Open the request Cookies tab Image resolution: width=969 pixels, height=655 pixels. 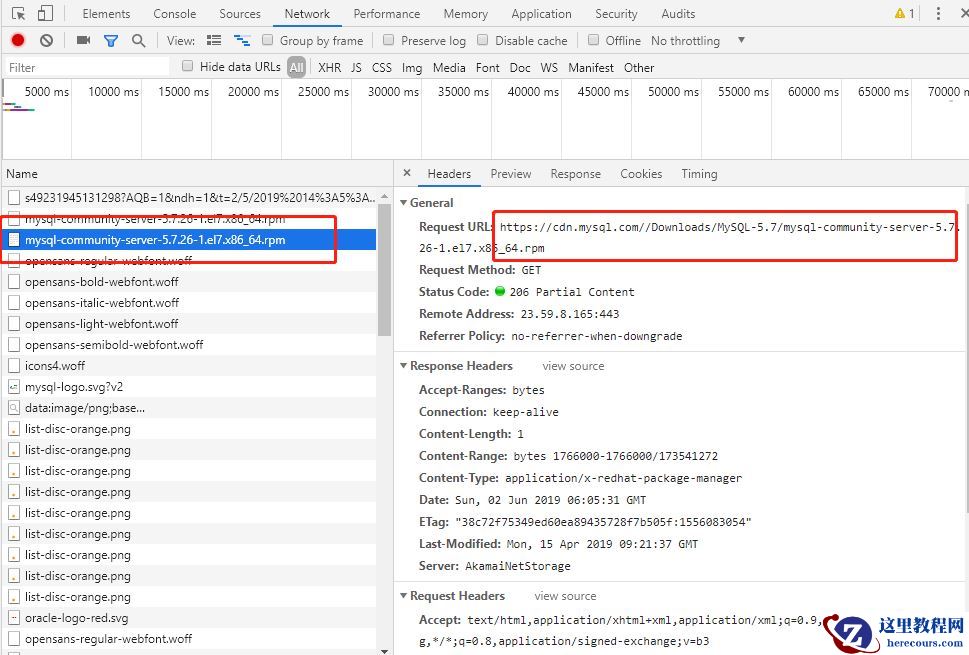pos(641,174)
